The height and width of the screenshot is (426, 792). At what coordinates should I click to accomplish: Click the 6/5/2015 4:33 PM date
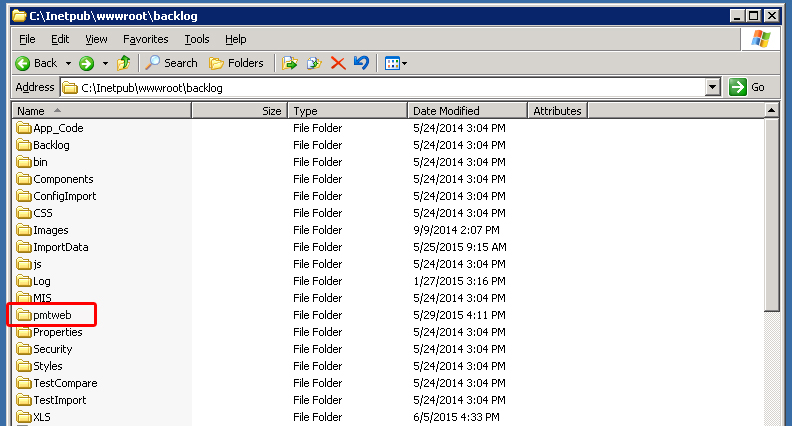tap(456, 417)
